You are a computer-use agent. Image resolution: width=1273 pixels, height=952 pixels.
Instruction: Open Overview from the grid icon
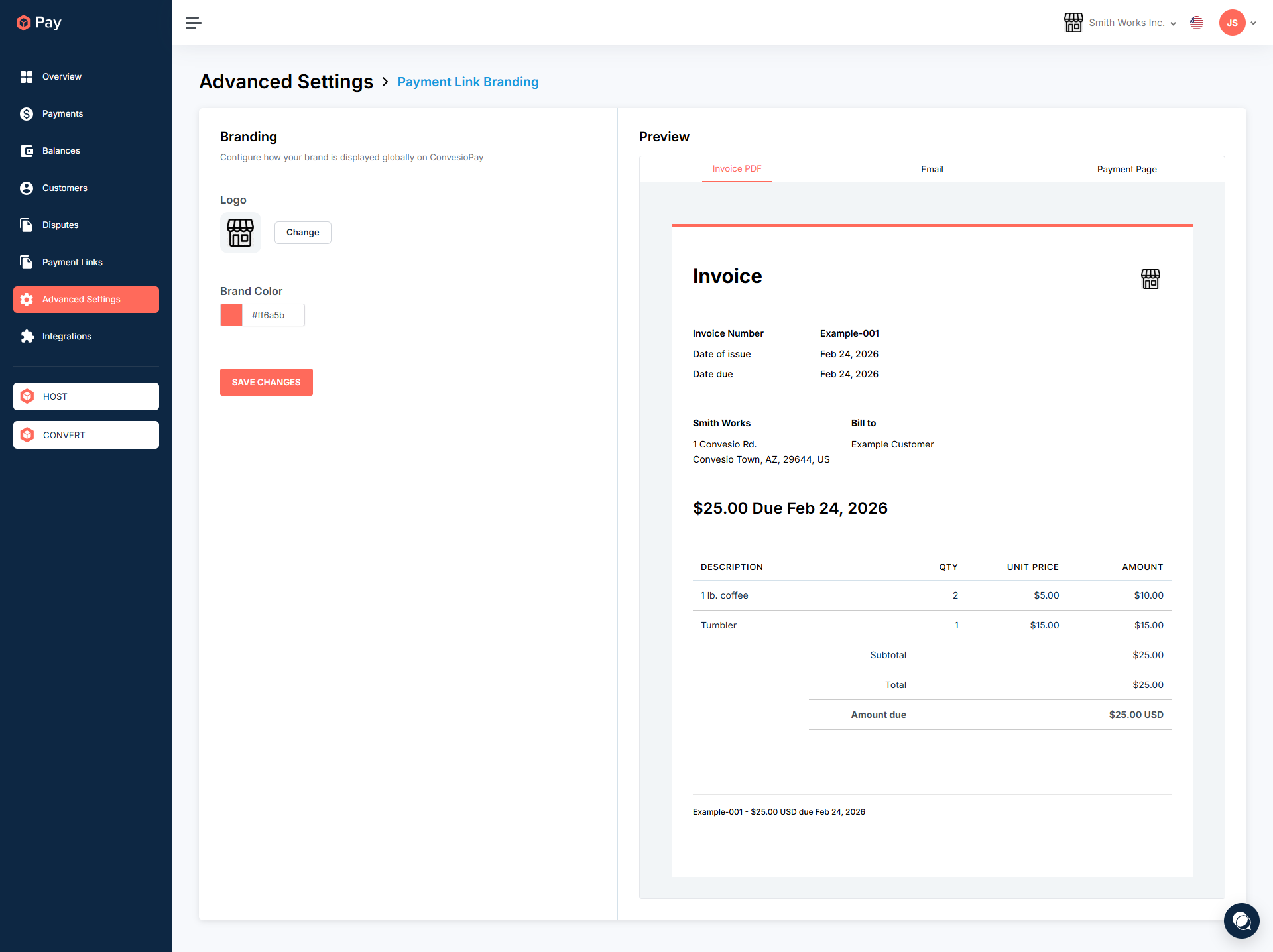click(27, 77)
